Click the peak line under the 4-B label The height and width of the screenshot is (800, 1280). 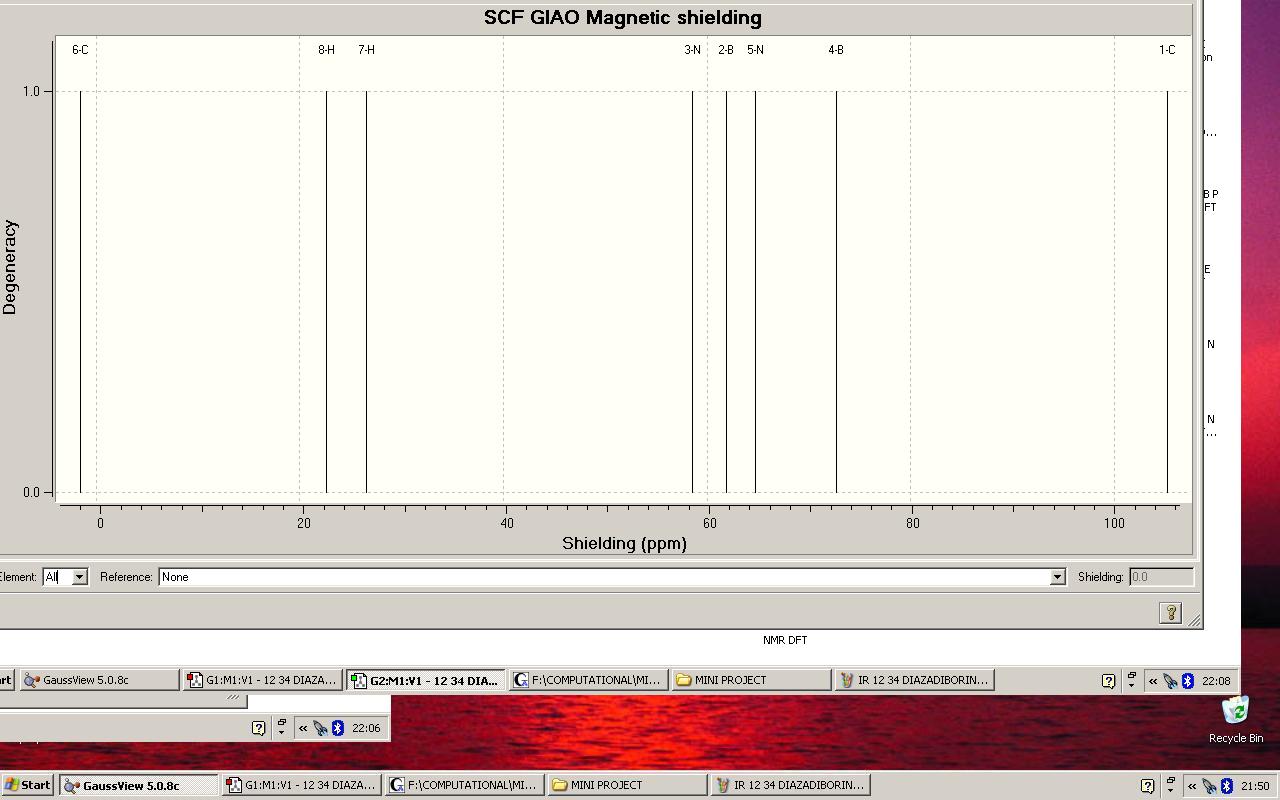click(x=836, y=291)
